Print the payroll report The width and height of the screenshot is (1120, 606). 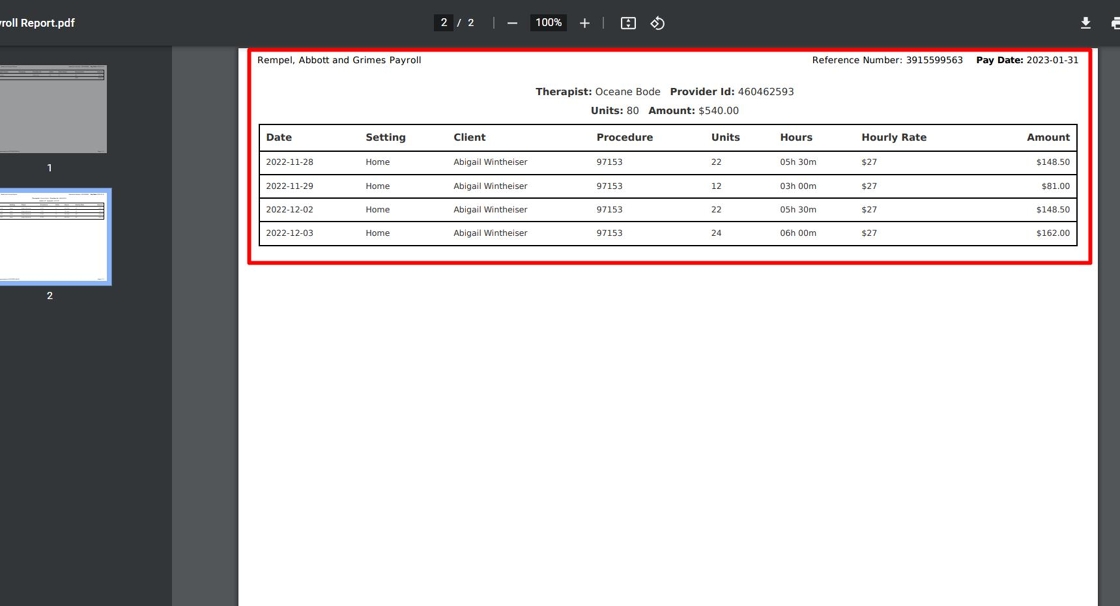pyautogui.click(x=1115, y=23)
